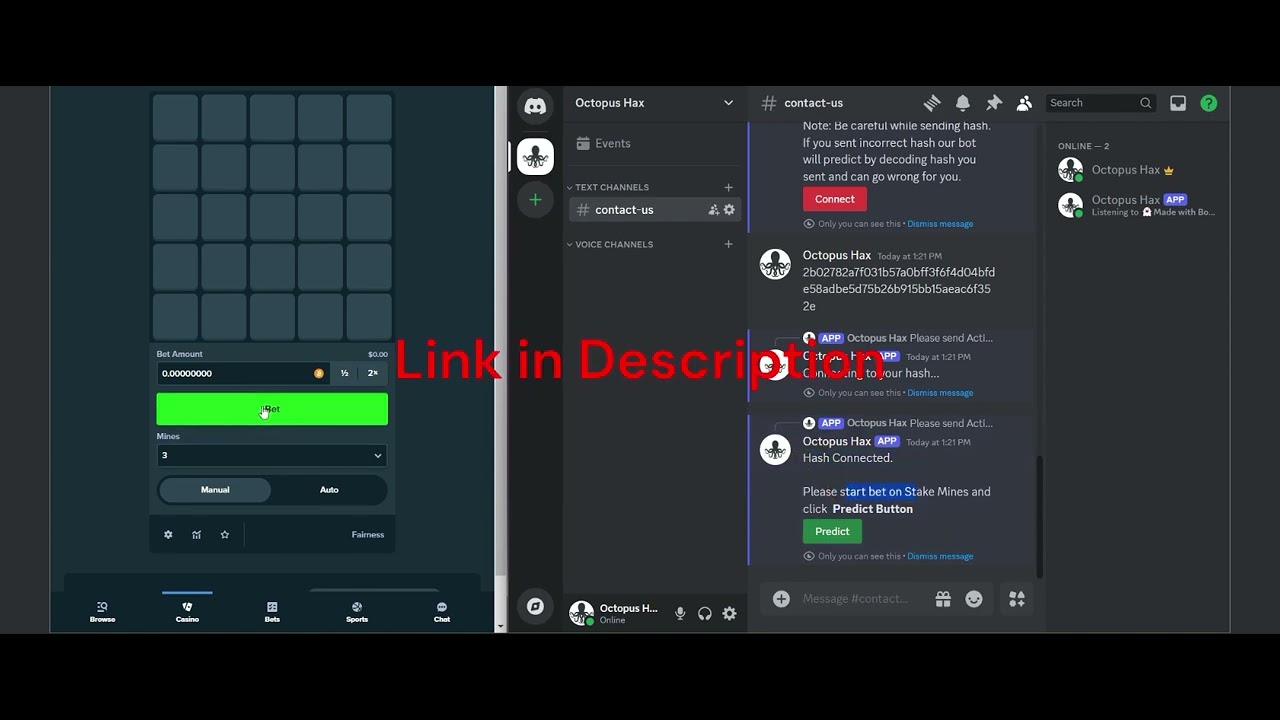Viewport: 1280px width, 720px height.
Task: Open Bets in Stake bottom navigation
Action: pyautogui.click(x=272, y=612)
